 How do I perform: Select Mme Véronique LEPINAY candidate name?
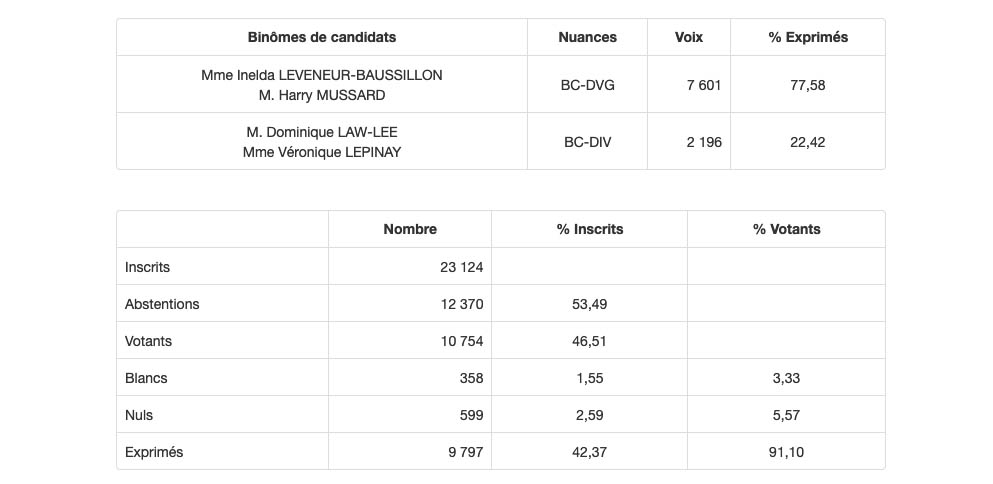[321, 152]
